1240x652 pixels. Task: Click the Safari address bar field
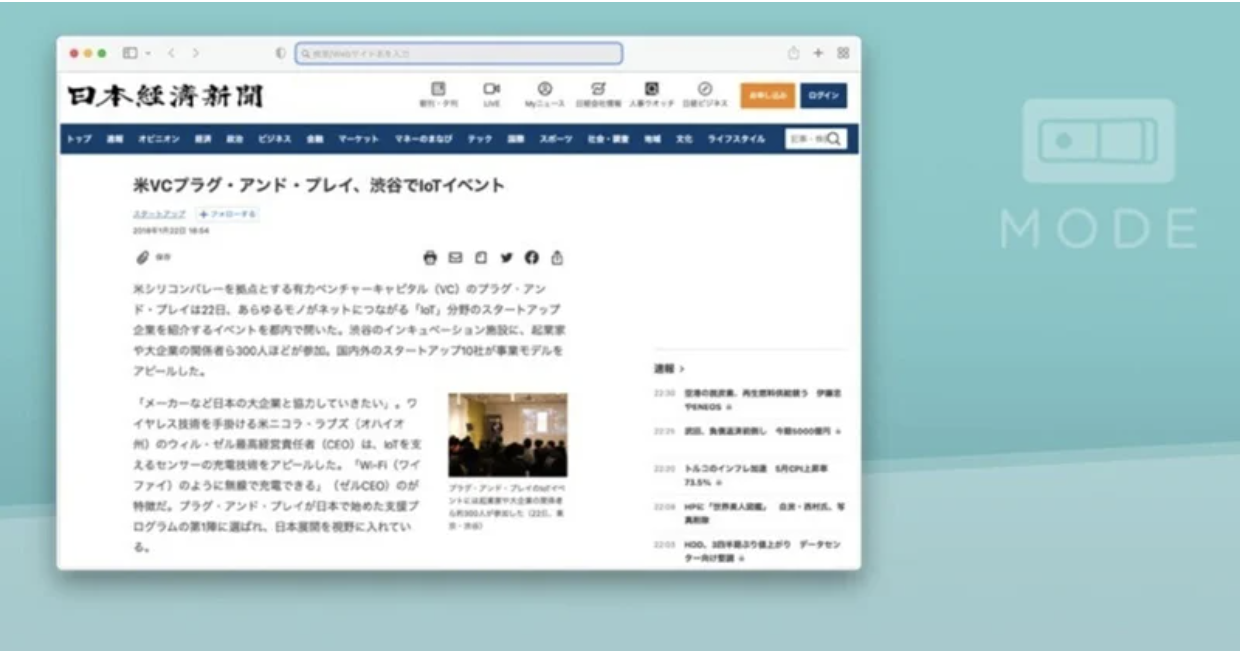(459, 53)
